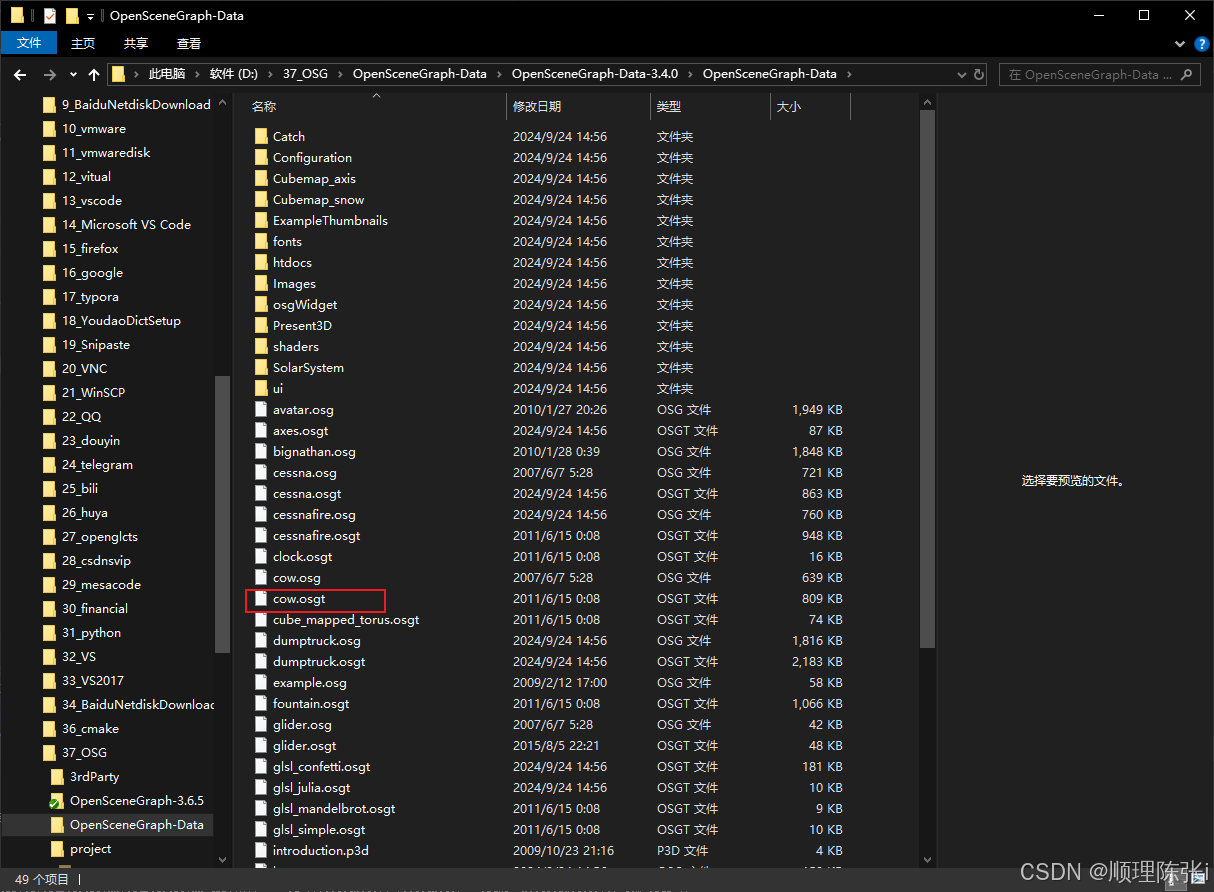Viewport: 1214px width, 892px height.
Task: Click OpenSceneGraph-Data-3.4.0 in the breadcrumb
Action: click(x=595, y=74)
